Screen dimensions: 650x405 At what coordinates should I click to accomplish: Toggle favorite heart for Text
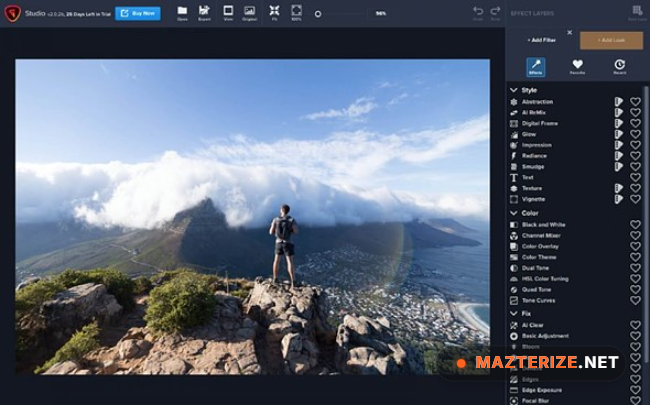(x=635, y=177)
